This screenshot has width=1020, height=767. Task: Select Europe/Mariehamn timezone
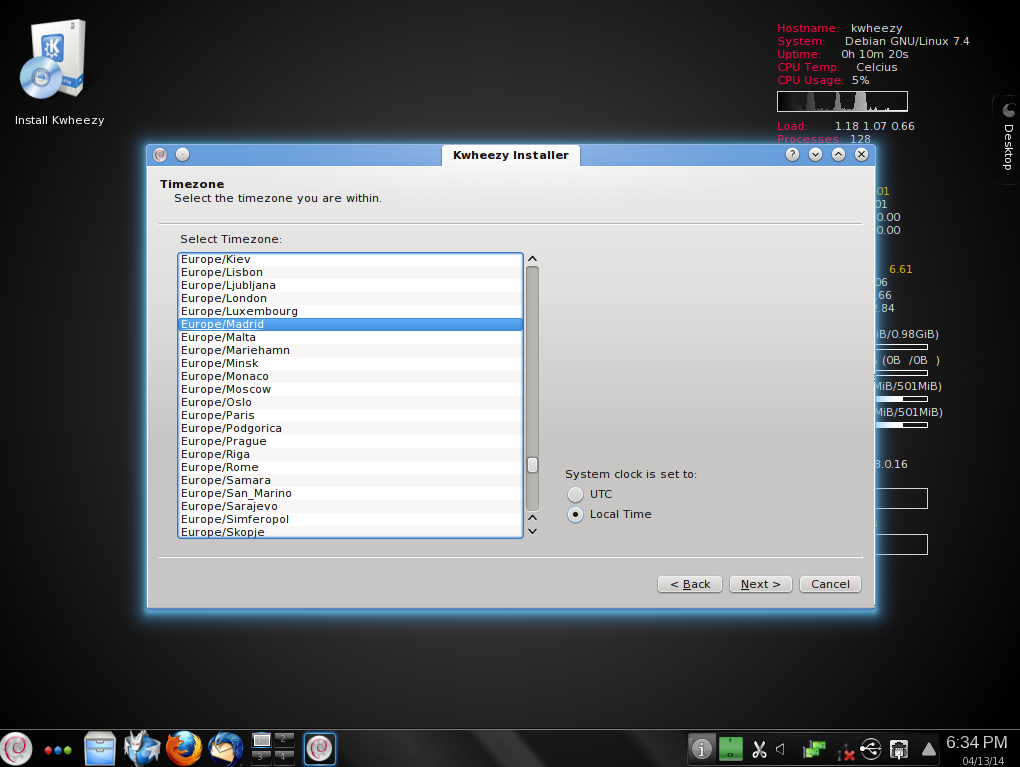click(350, 350)
